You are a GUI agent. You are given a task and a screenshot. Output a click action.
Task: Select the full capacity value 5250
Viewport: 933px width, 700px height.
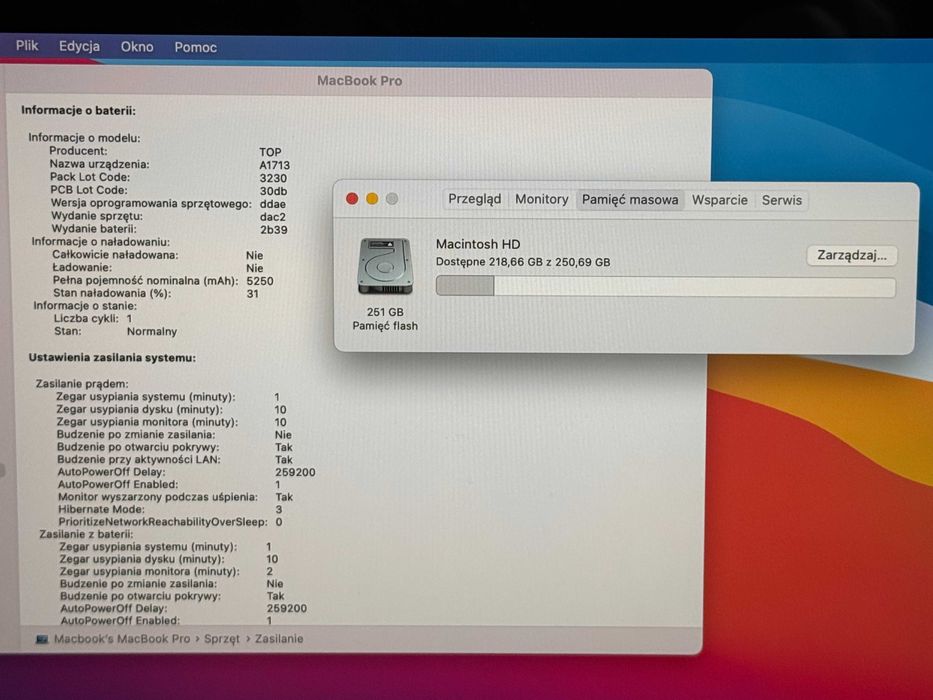point(260,281)
